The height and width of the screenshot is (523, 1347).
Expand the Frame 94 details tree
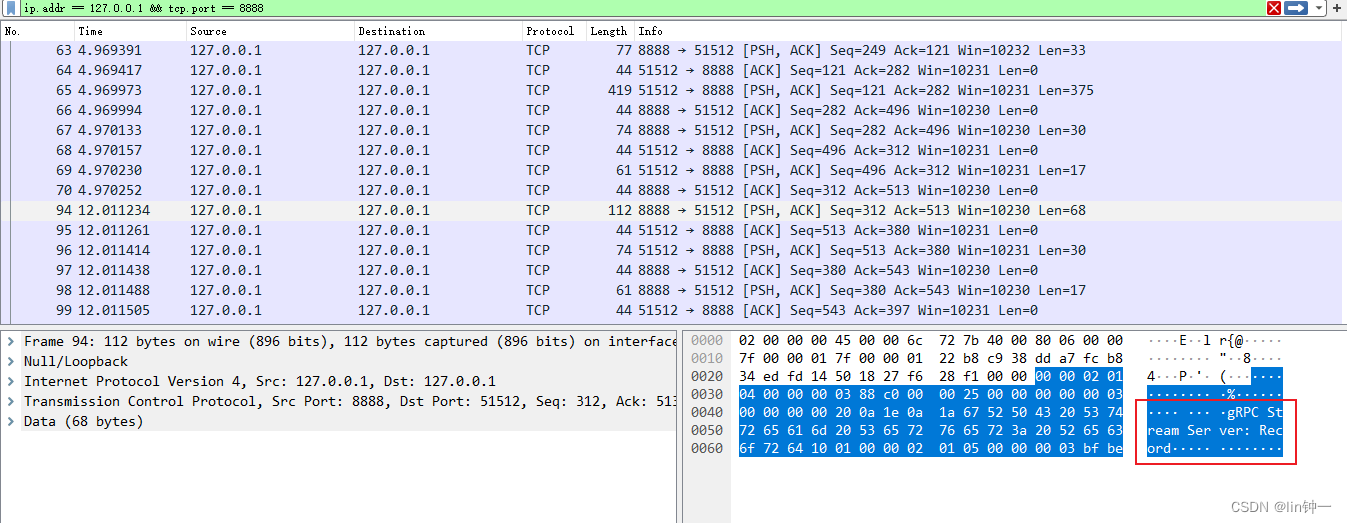[10, 342]
